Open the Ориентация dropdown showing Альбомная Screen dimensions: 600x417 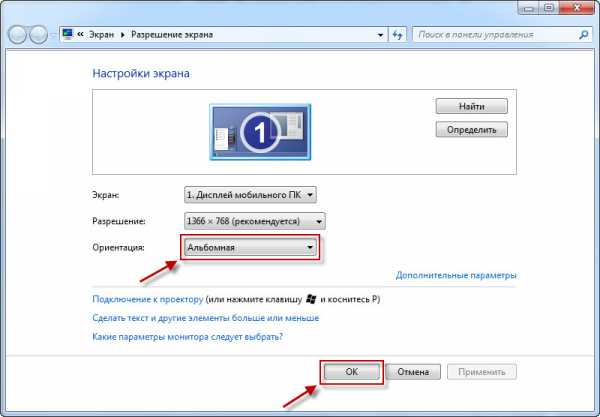click(251, 248)
